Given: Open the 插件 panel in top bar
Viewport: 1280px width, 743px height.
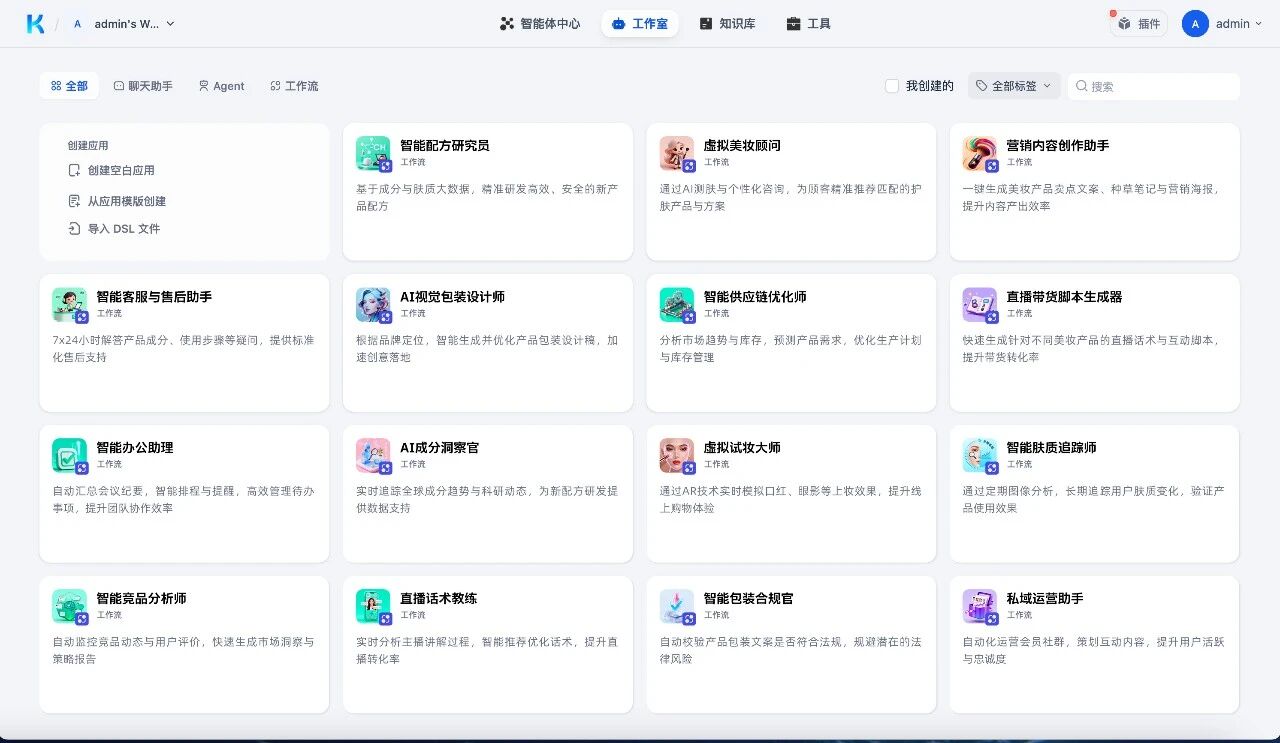Looking at the screenshot, I should coord(1139,22).
